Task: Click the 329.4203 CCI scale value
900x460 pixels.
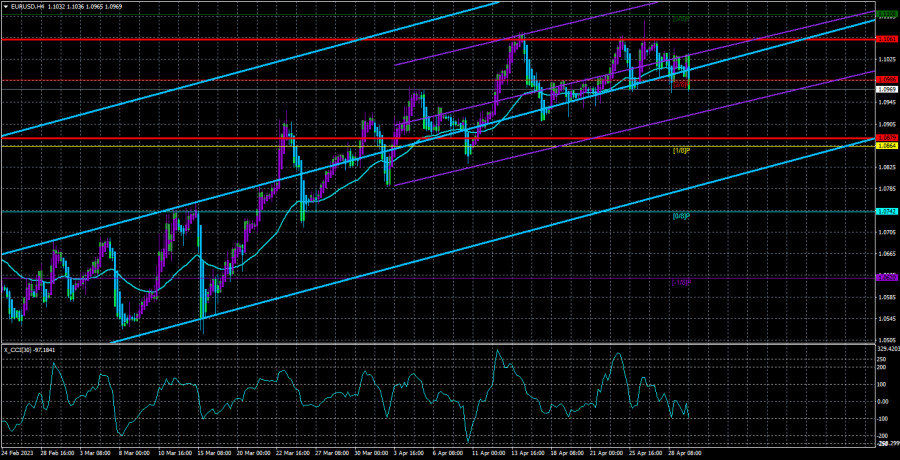Action: click(x=887, y=349)
